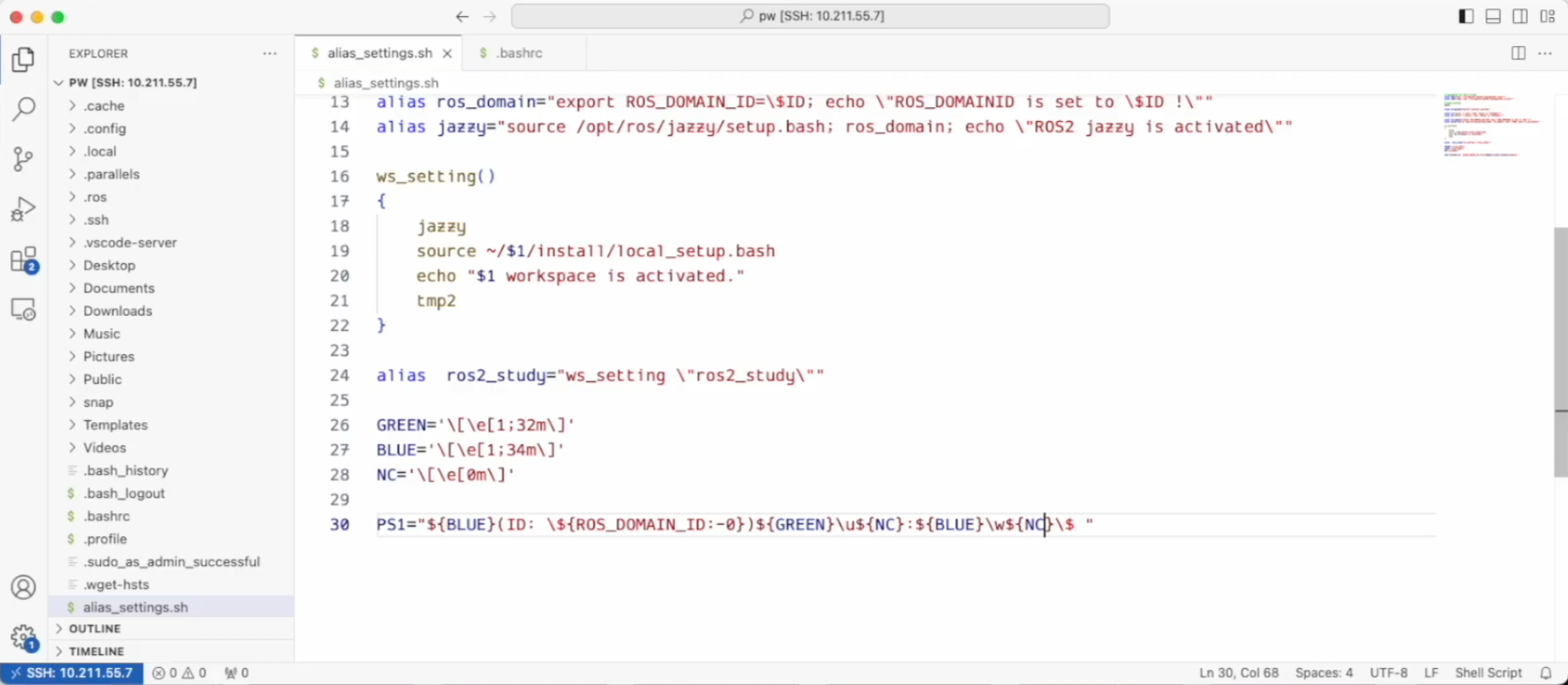Toggle the primary side bar layout icon
Image resolution: width=1568 pixels, height=685 pixels.
coord(1466,16)
